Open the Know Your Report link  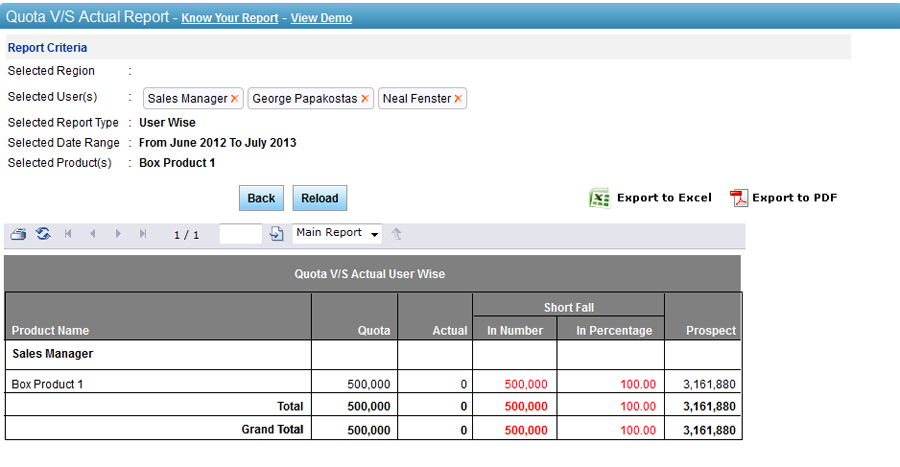(229, 18)
